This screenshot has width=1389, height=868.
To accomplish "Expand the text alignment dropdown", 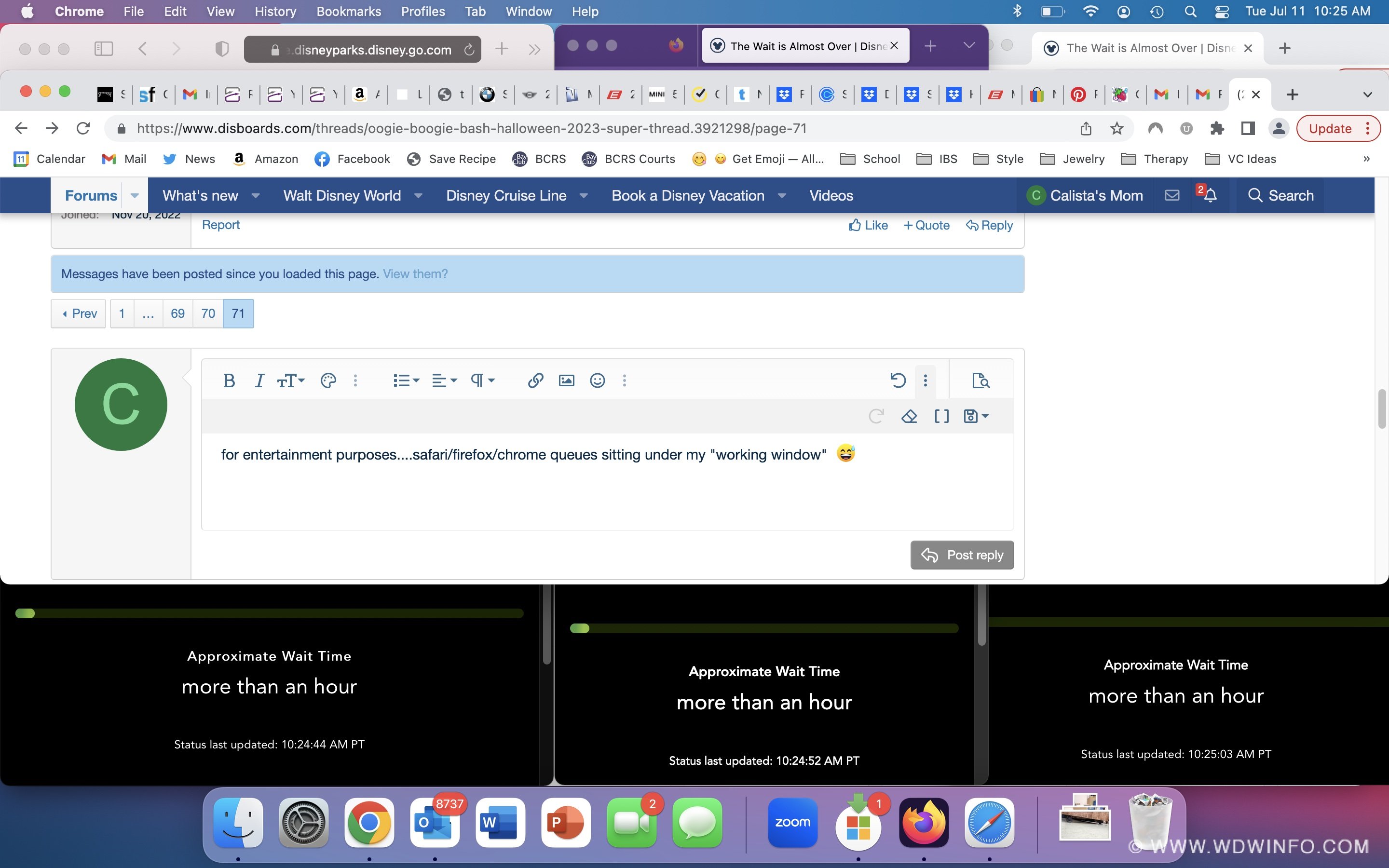I will 443,380.
